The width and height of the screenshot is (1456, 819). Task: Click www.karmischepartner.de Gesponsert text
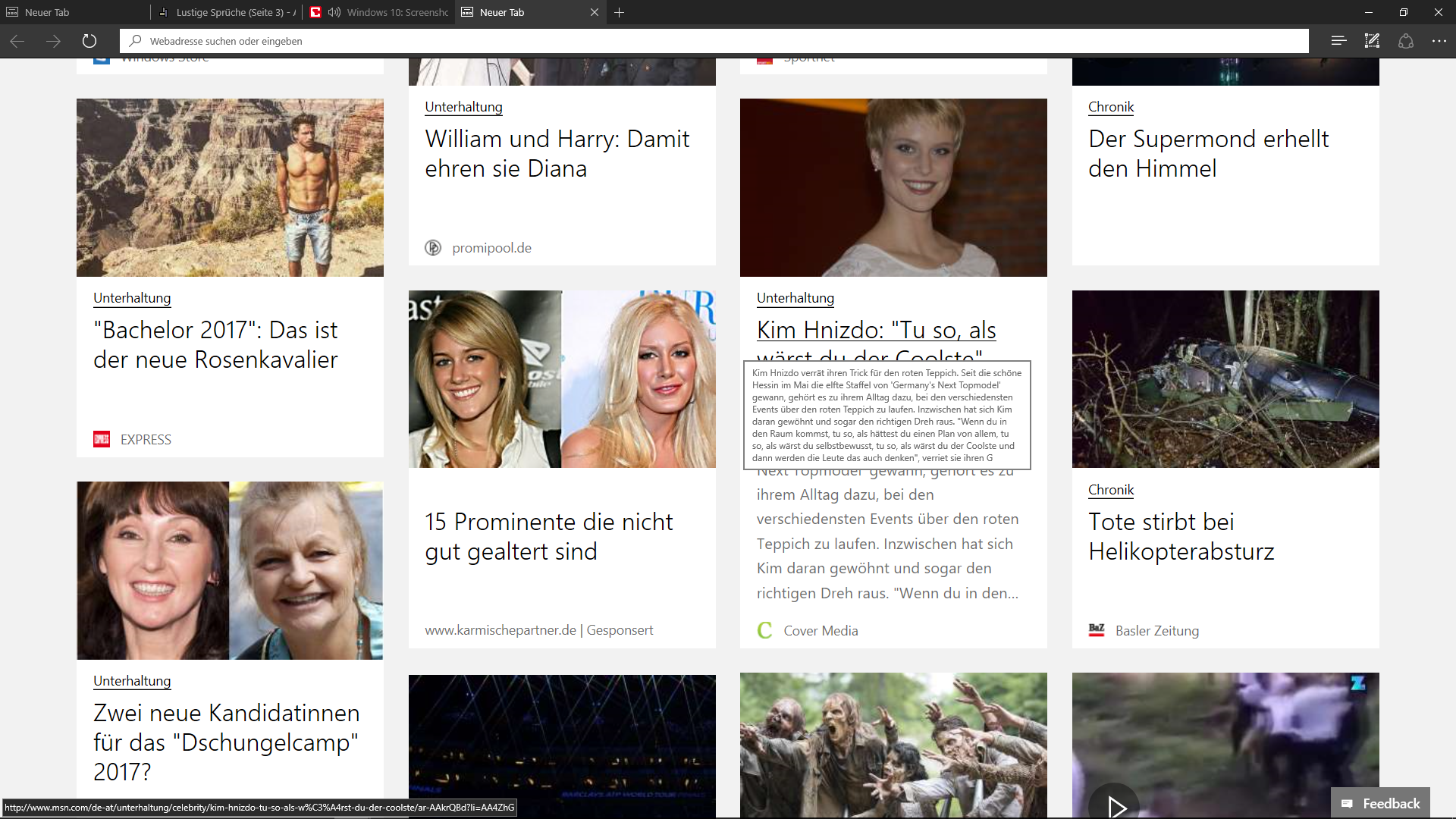[538, 630]
